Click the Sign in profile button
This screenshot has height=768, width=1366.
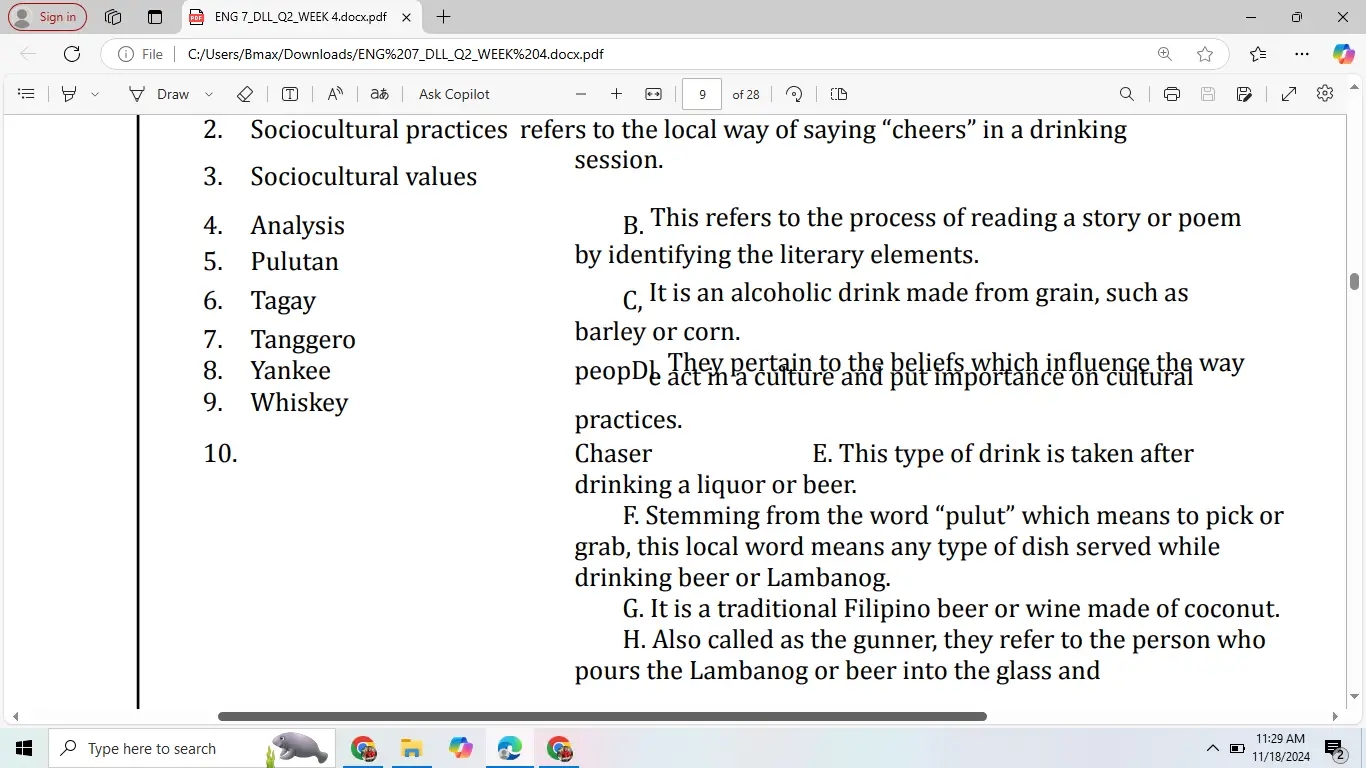47,17
